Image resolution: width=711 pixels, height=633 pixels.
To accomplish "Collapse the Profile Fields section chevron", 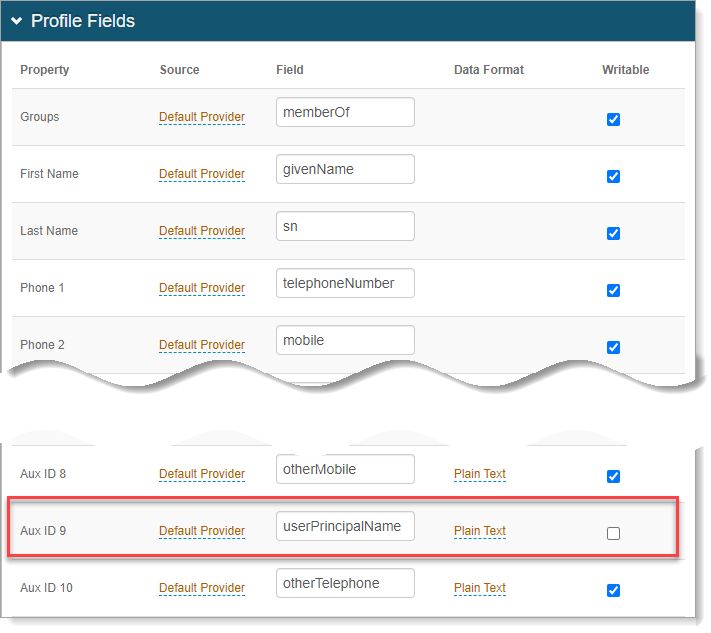I will (x=17, y=21).
